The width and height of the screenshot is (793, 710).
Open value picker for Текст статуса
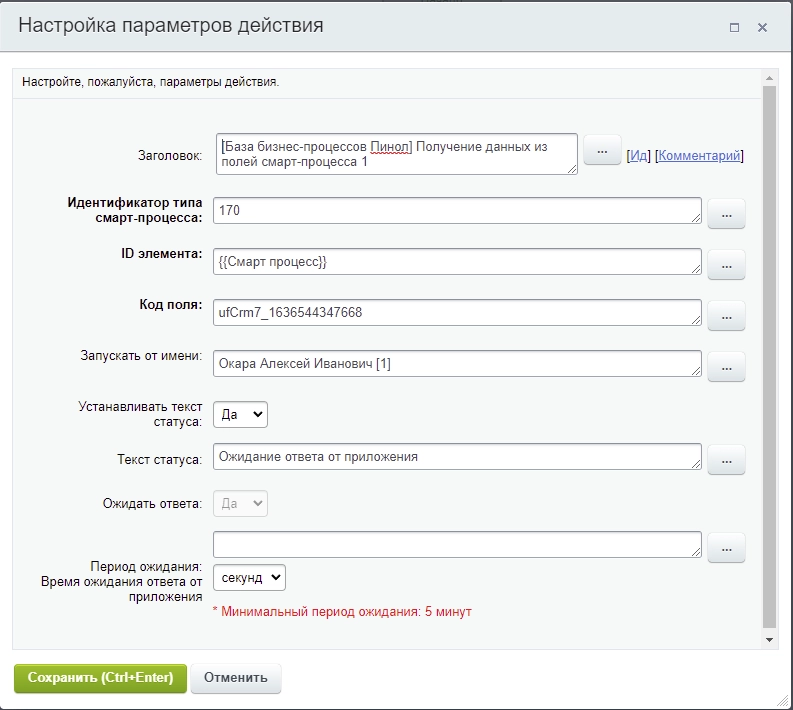click(726, 459)
